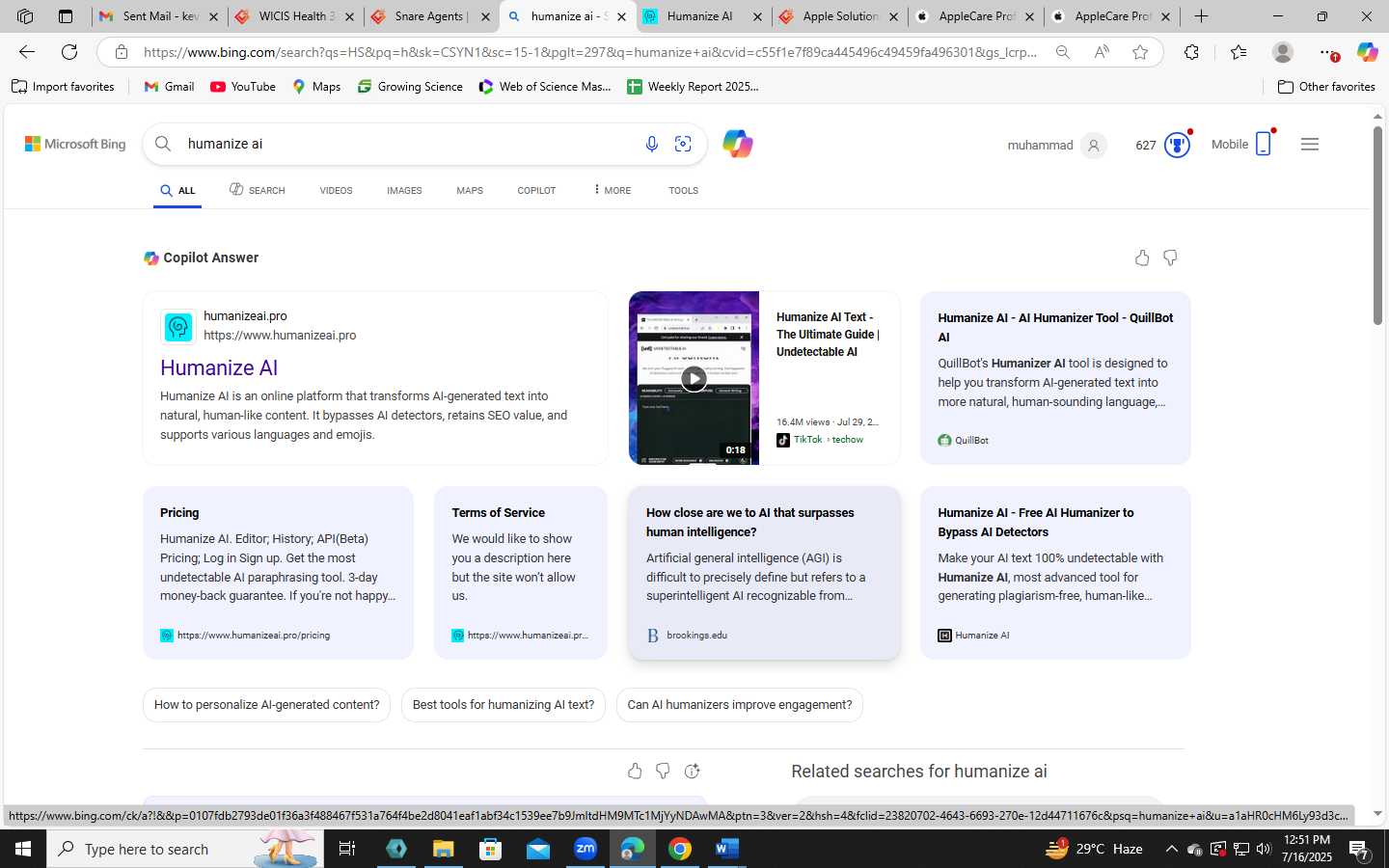
Task: Open Favorites hub icon in toolbar
Action: [1239, 52]
